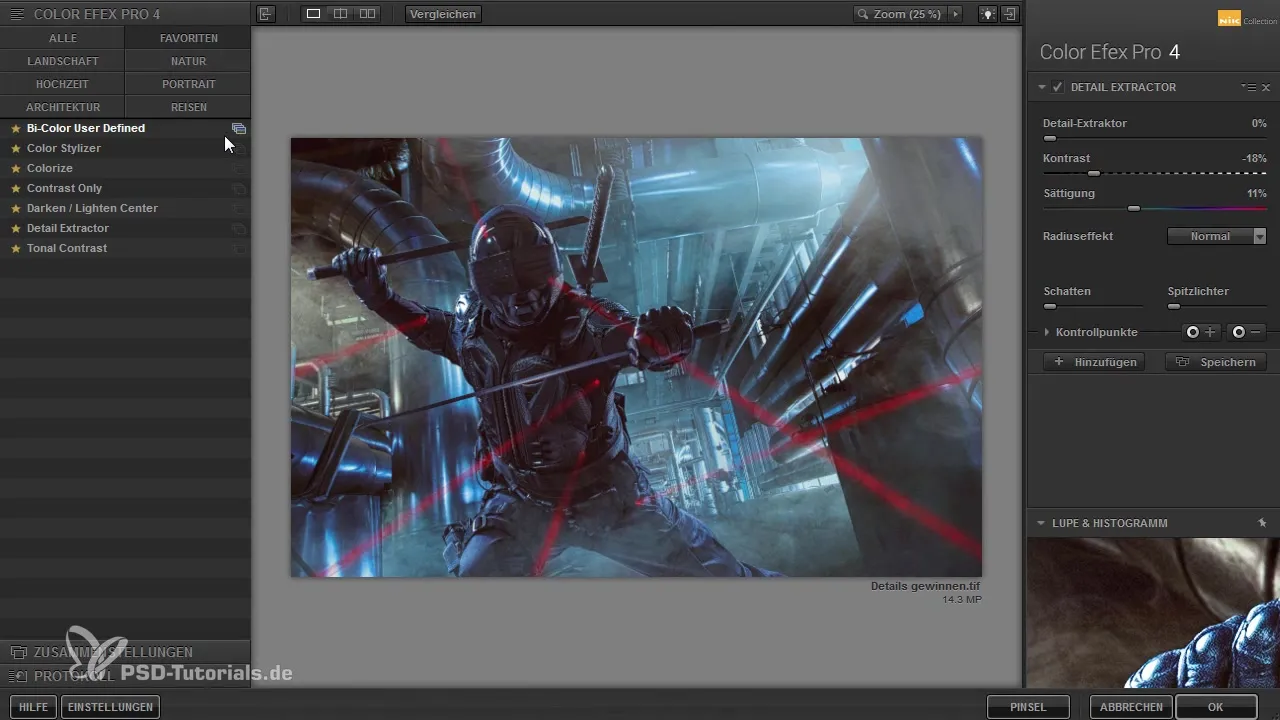Select the Alle category tab
The width and height of the screenshot is (1280, 720).
point(62,38)
